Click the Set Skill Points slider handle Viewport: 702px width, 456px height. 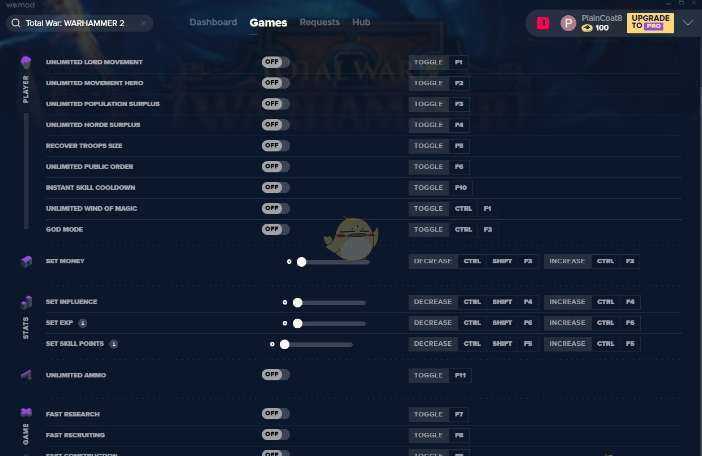pos(284,344)
